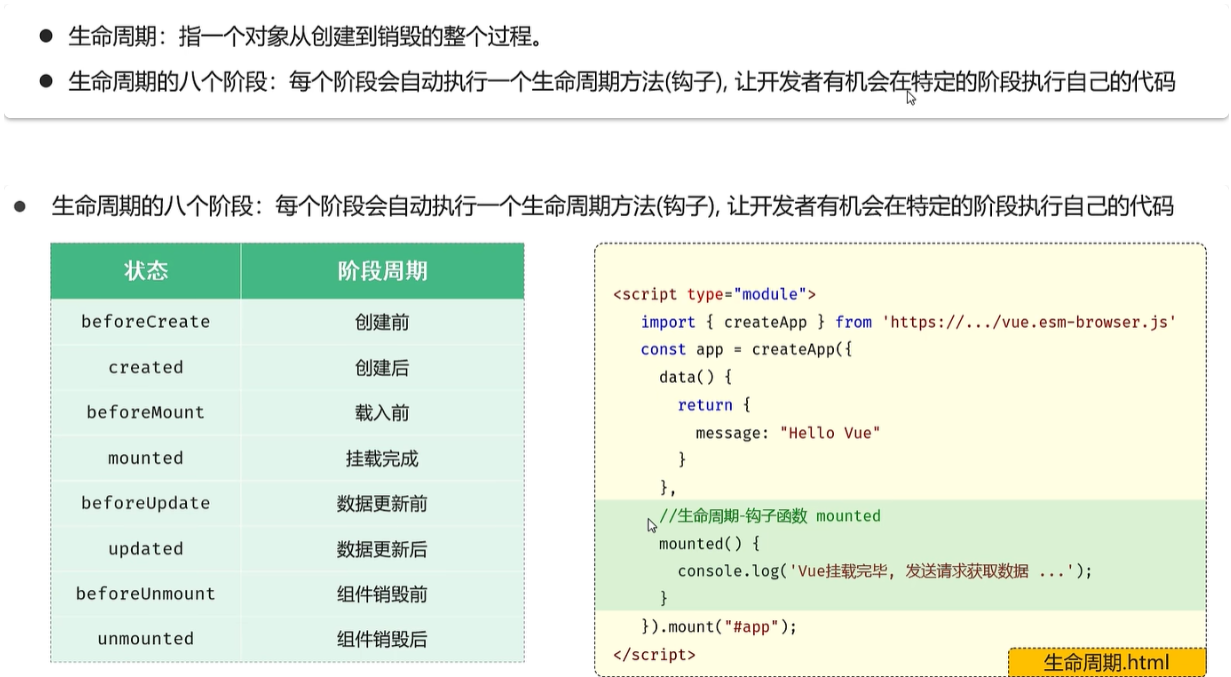
Task: Select the unmounted state cell
Action: pyautogui.click(x=146, y=639)
